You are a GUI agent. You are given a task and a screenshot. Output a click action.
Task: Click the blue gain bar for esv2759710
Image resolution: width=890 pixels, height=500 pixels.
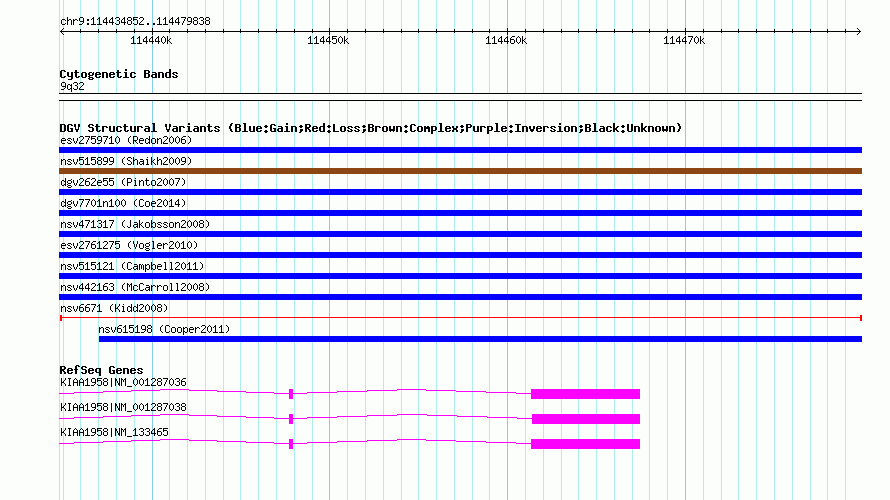460,150
